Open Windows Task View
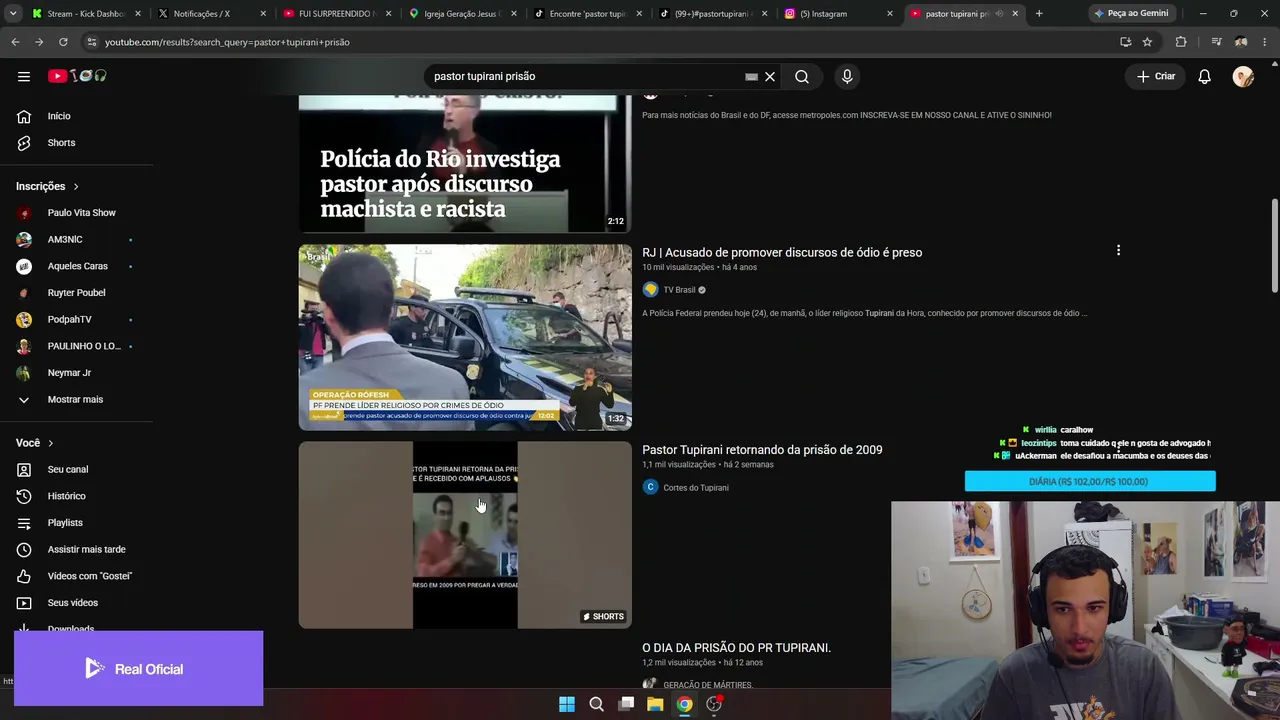The width and height of the screenshot is (1280, 720). pos(626,704)
